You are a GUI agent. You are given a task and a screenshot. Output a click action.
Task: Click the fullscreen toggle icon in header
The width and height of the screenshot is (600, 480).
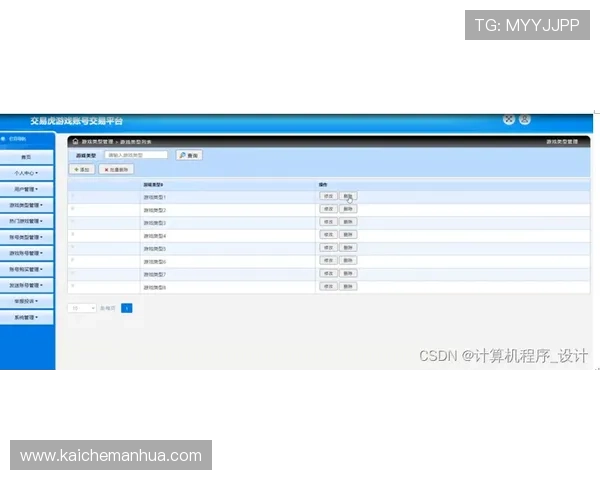coord(509,120)
